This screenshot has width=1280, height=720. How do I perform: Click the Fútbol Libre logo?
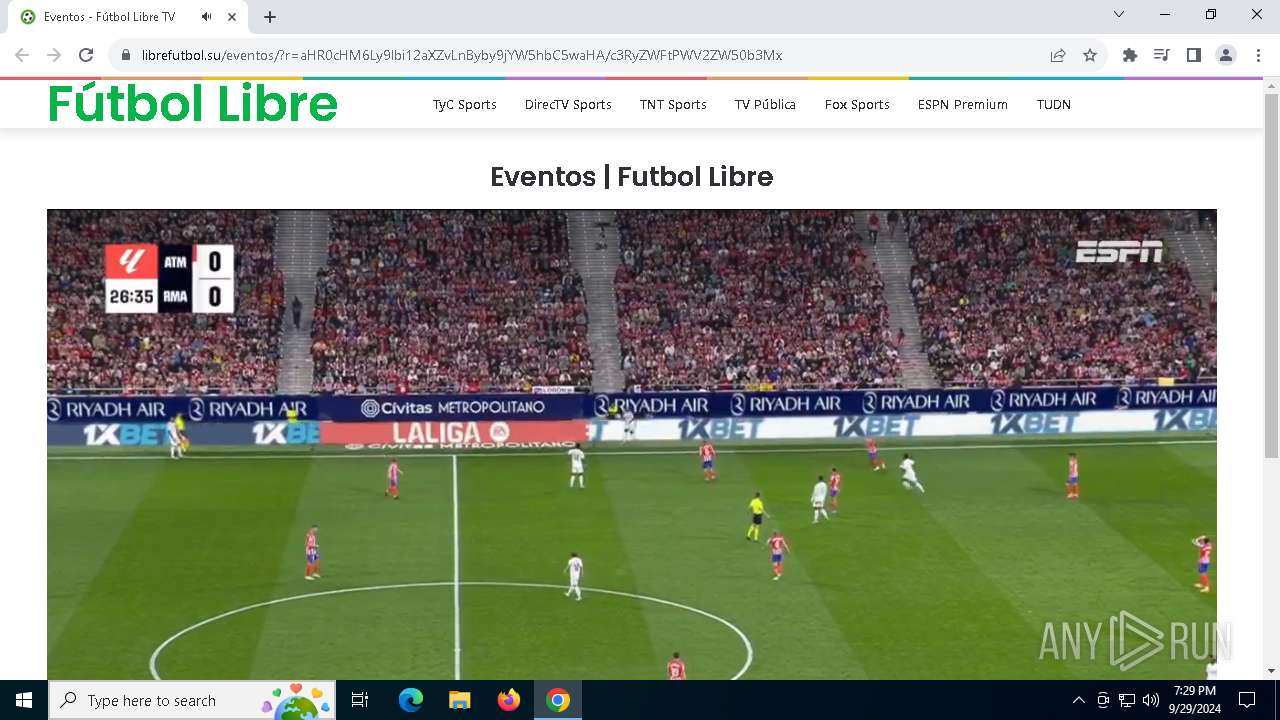tap(193, 103)
